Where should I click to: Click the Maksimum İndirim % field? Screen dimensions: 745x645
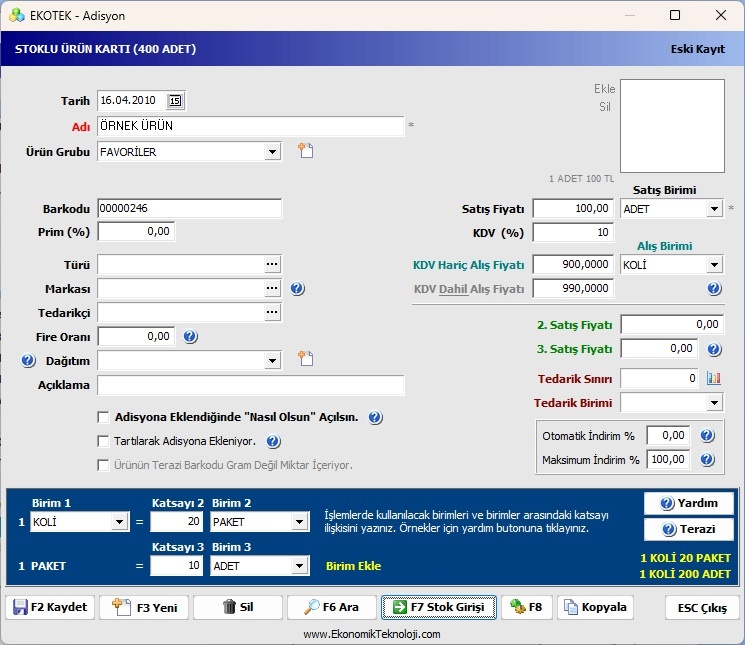tap(668, 459)
